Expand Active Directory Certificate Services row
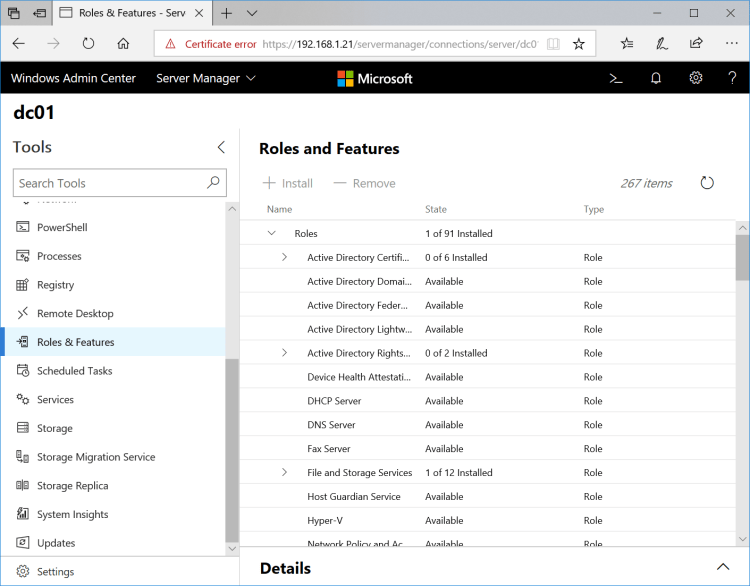This screenshot has height=586, width=750. 284,257
